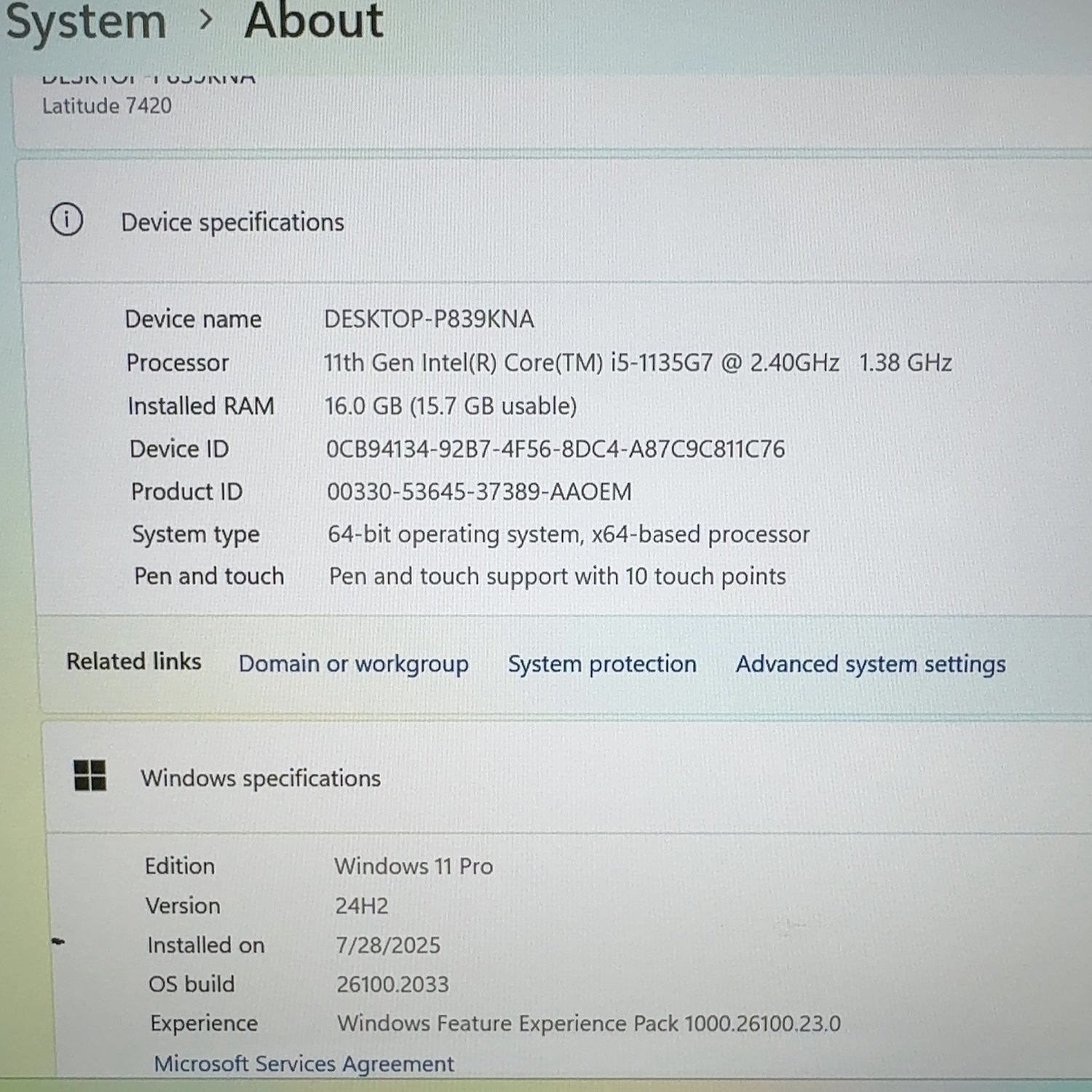Click the Device specifications info icon
1092x1092 pixels.
(x=66, y=219)
